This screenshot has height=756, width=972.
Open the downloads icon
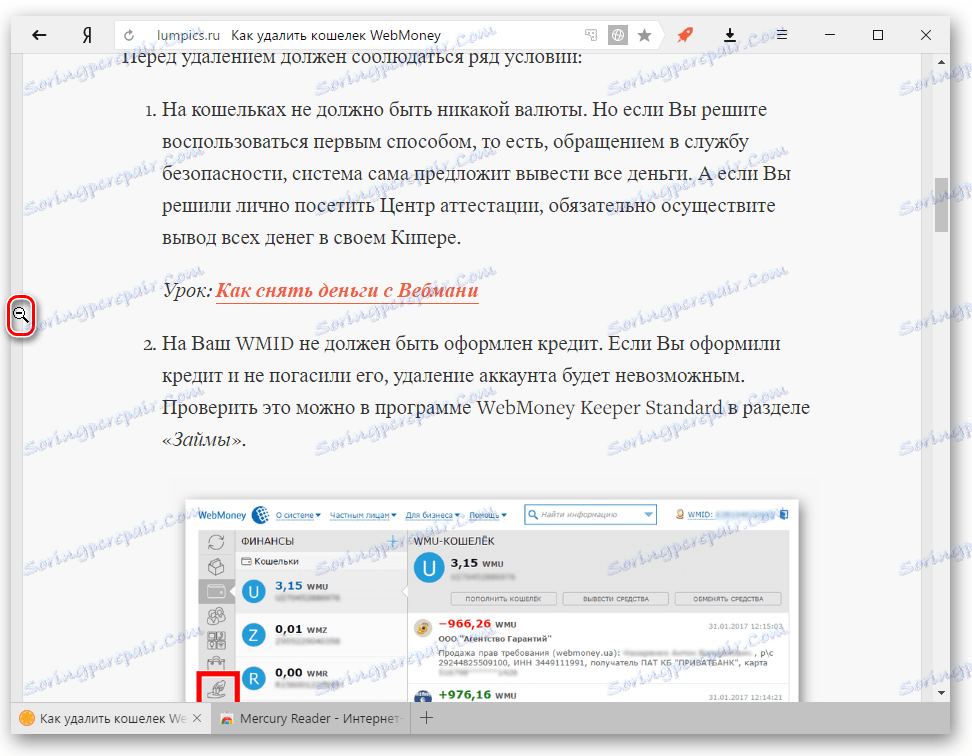click(x=730, y=35)
